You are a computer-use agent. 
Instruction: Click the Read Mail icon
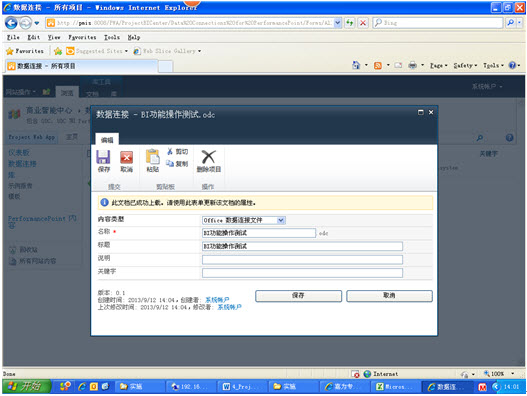pos(398,66)
